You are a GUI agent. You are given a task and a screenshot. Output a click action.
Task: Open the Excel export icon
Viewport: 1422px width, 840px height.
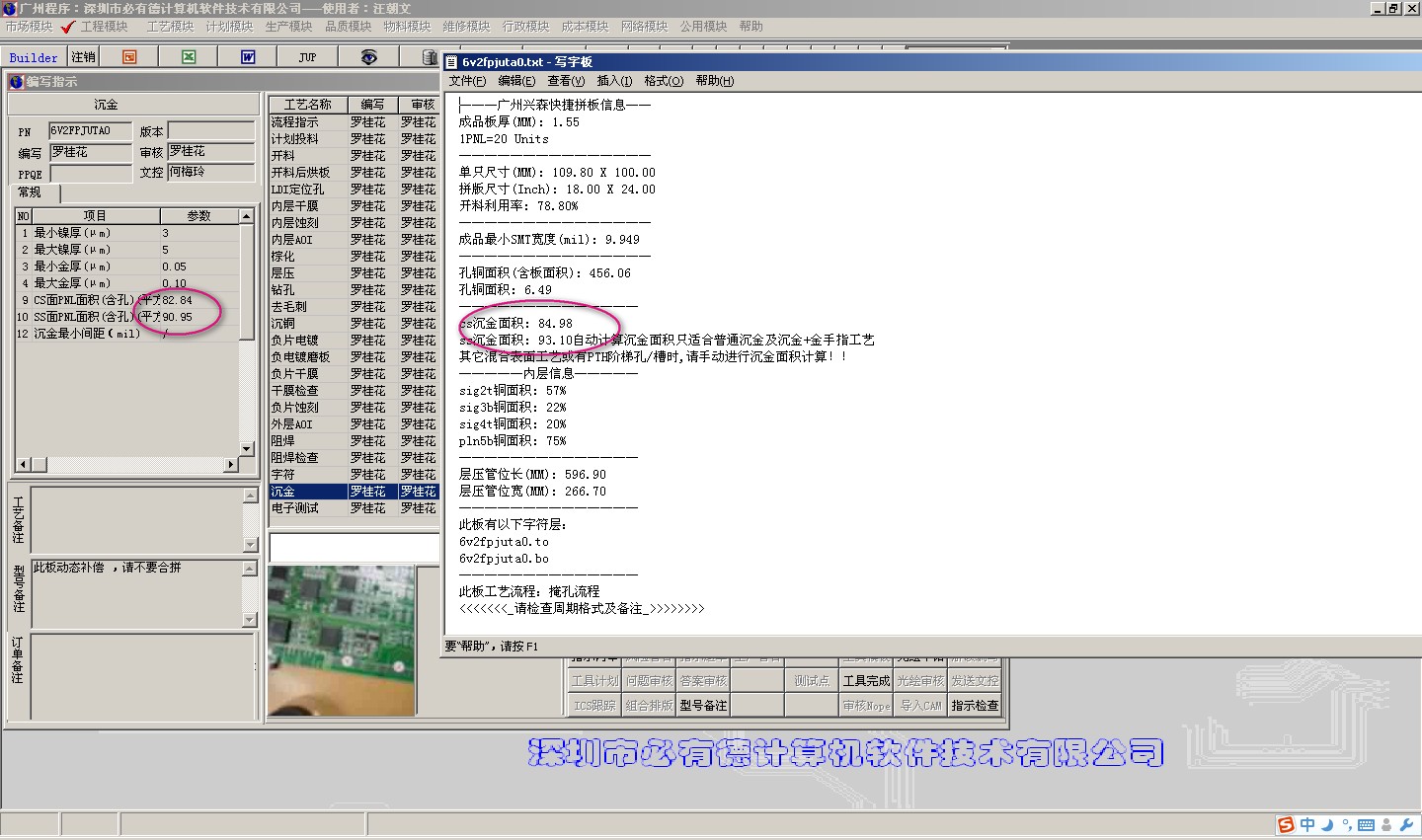(189, 57)
